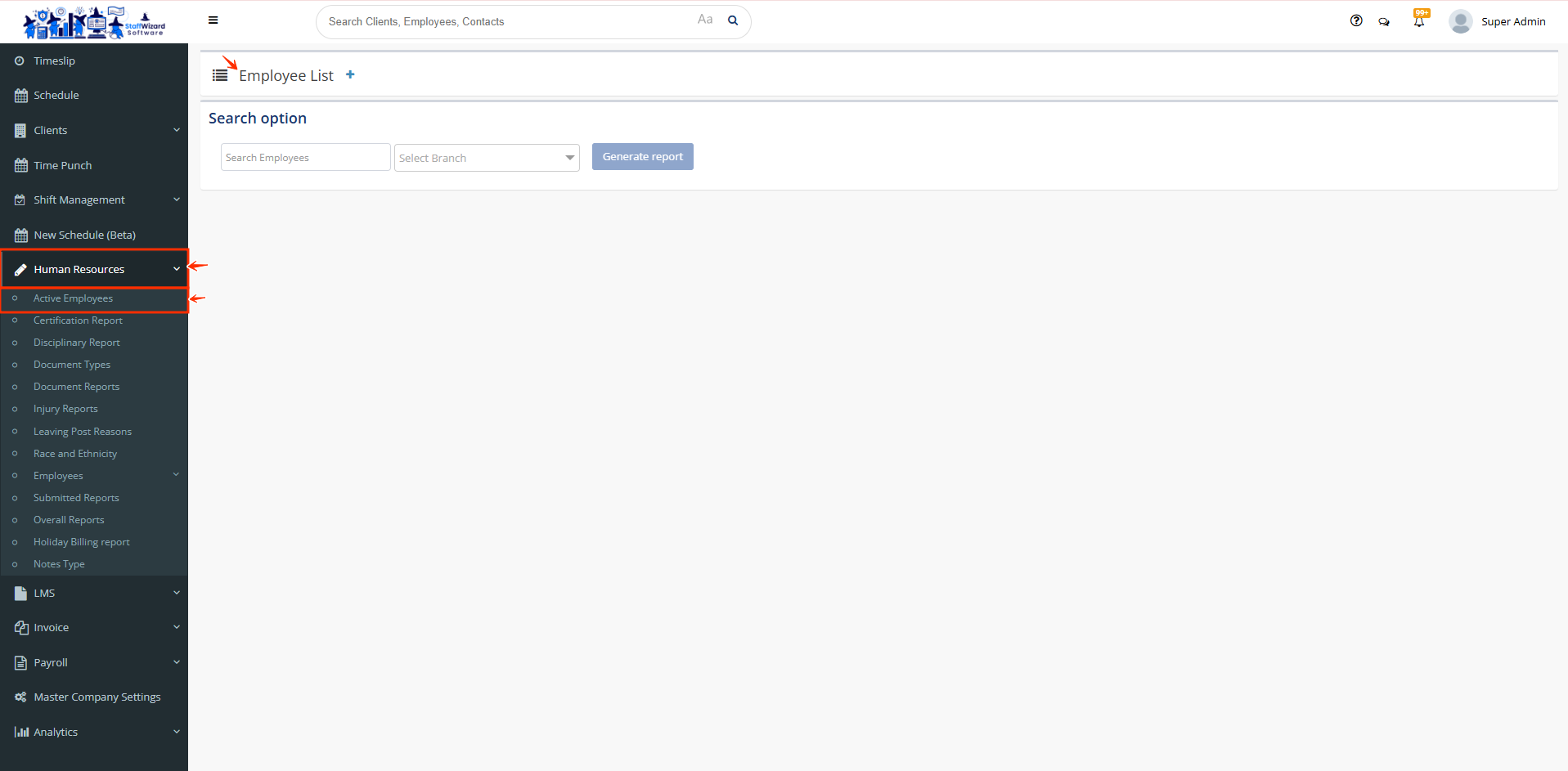Focus the global search clients box
The width and height of the screenshot is (1568, 771).
tap(507, 21)
